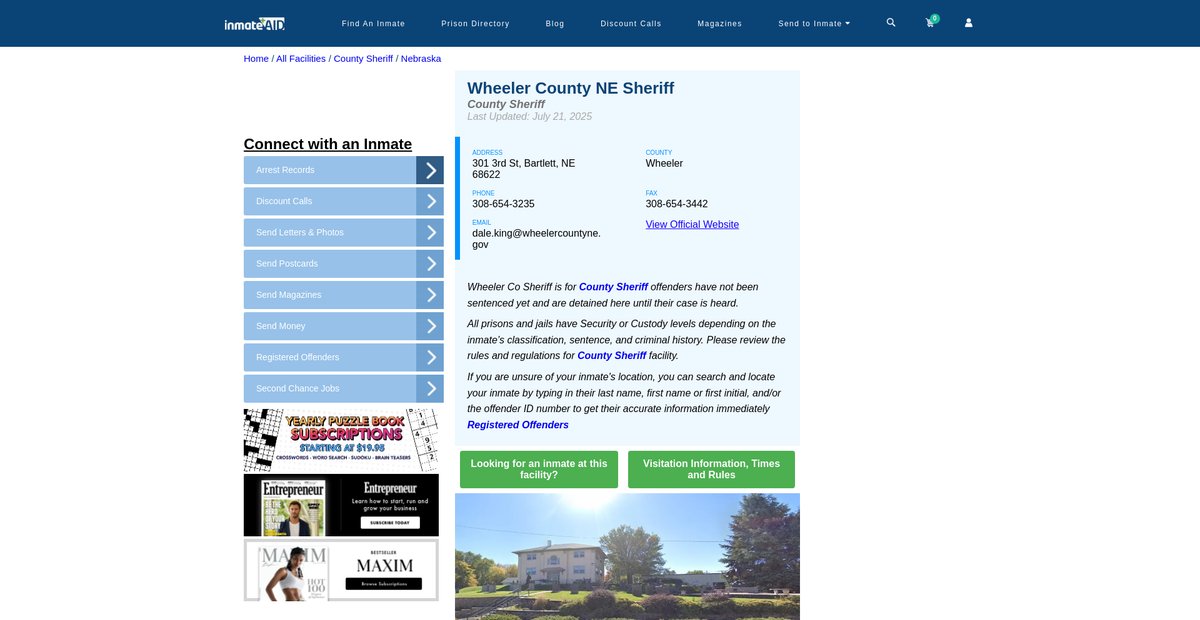Select Arrest Records sidebar item
This screenshot has height=620, width=1200.
(330, 170)
